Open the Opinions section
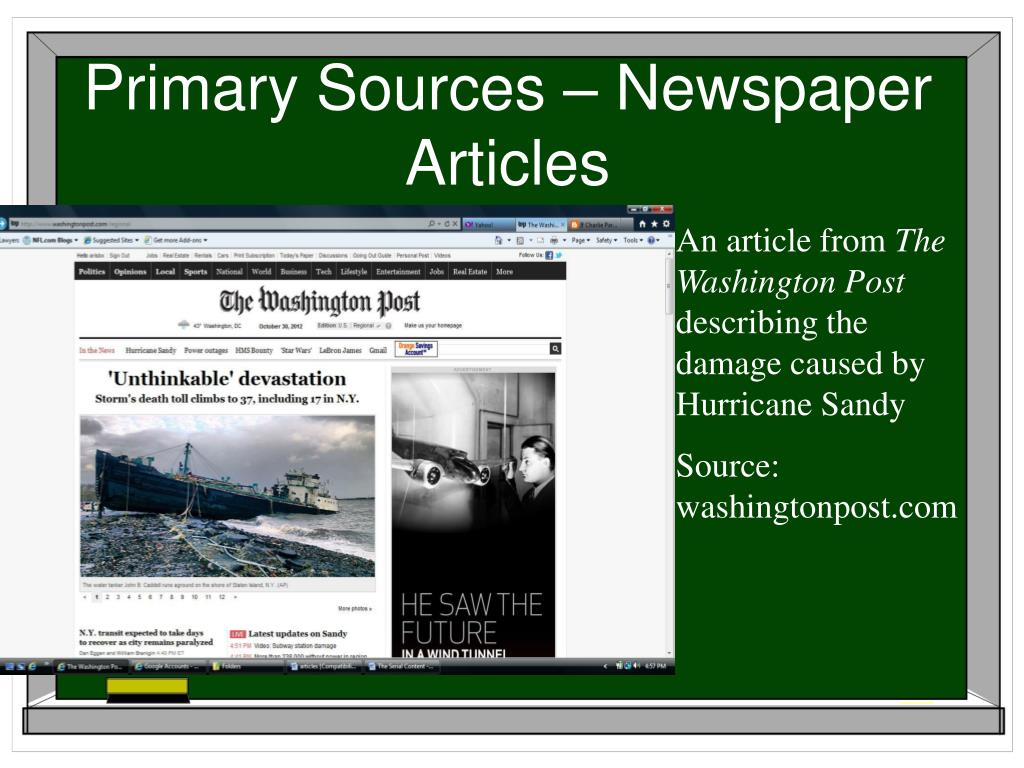The image size is (1024, 768). (131, 272)
